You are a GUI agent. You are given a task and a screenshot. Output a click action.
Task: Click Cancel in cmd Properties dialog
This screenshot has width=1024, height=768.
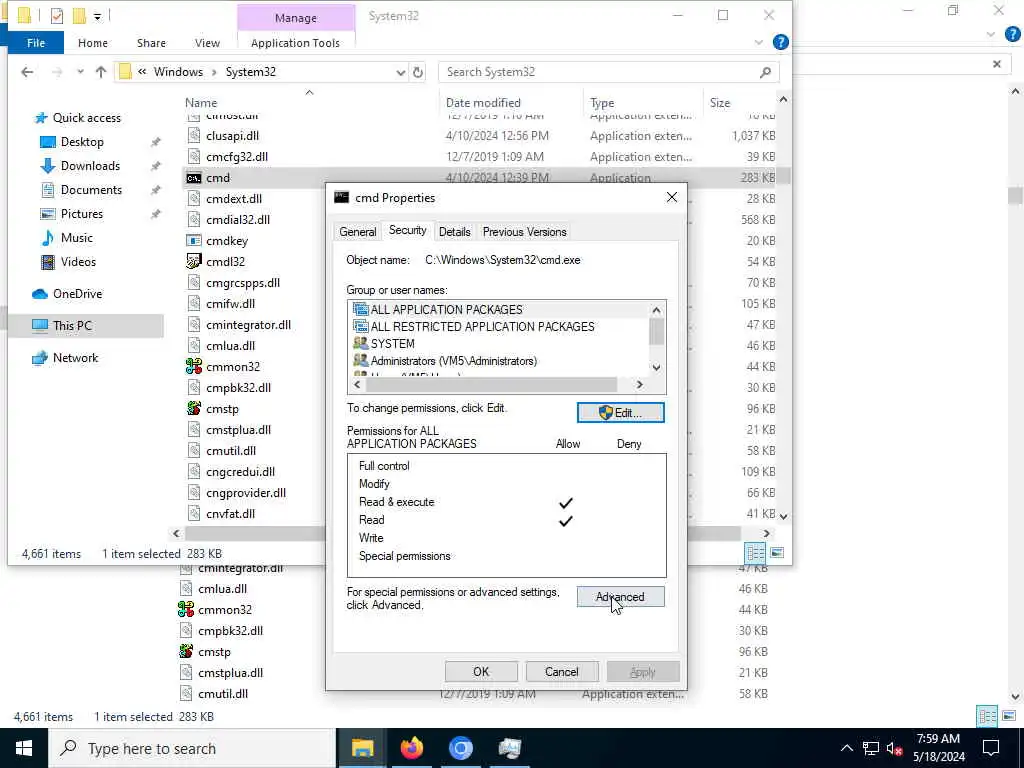click(562, 671)
